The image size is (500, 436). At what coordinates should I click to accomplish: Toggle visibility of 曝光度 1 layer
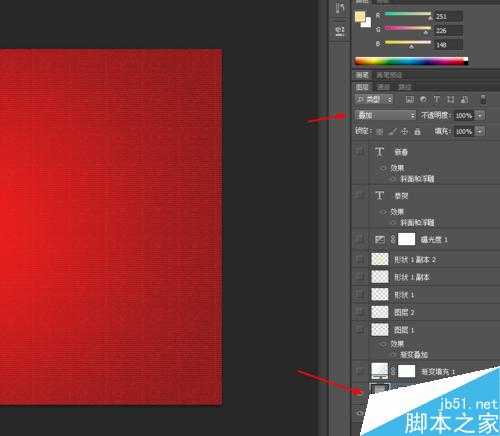[360, 239]
